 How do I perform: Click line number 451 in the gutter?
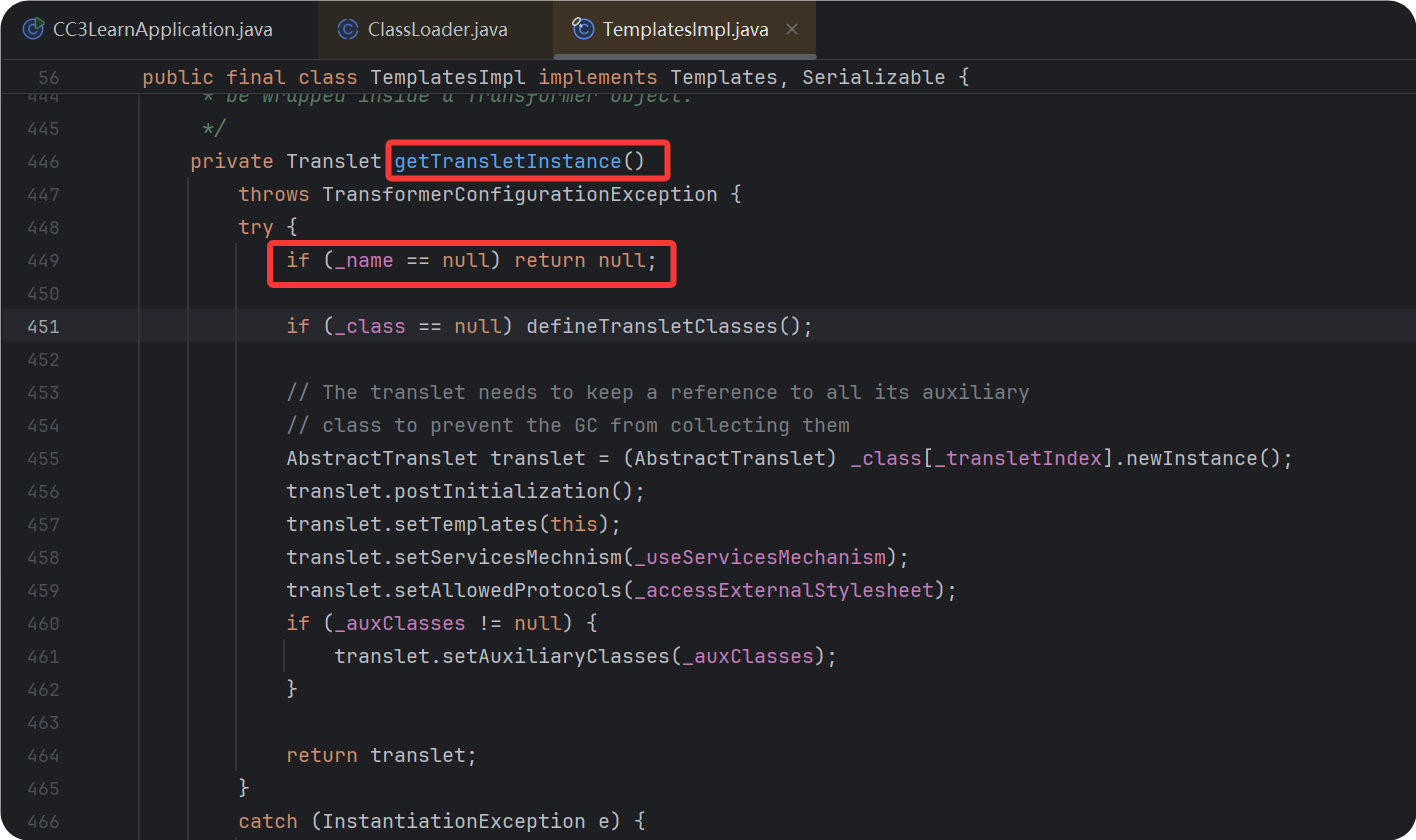pos(43,325)
